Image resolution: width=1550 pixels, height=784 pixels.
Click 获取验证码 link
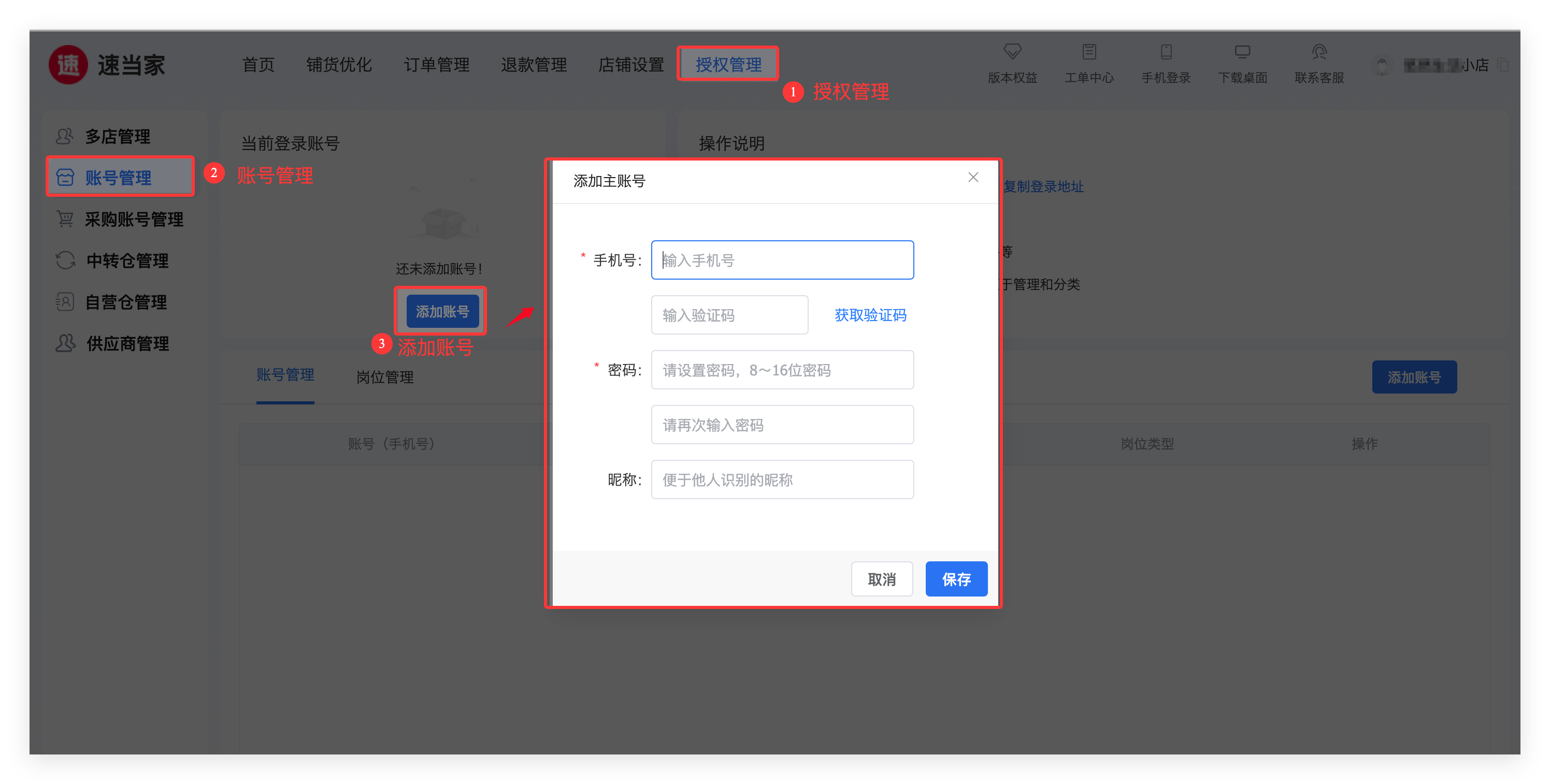[x=870, y=315]
